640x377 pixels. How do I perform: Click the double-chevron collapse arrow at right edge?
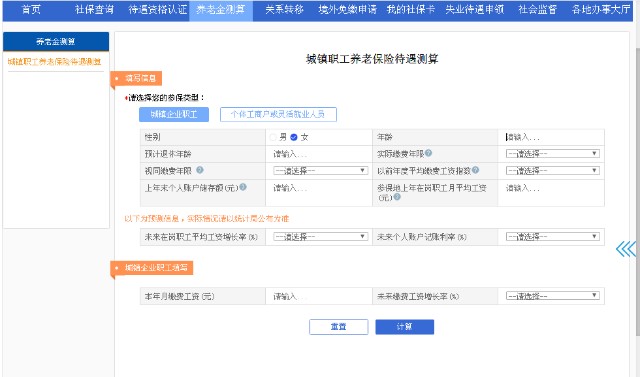[626, 248]
